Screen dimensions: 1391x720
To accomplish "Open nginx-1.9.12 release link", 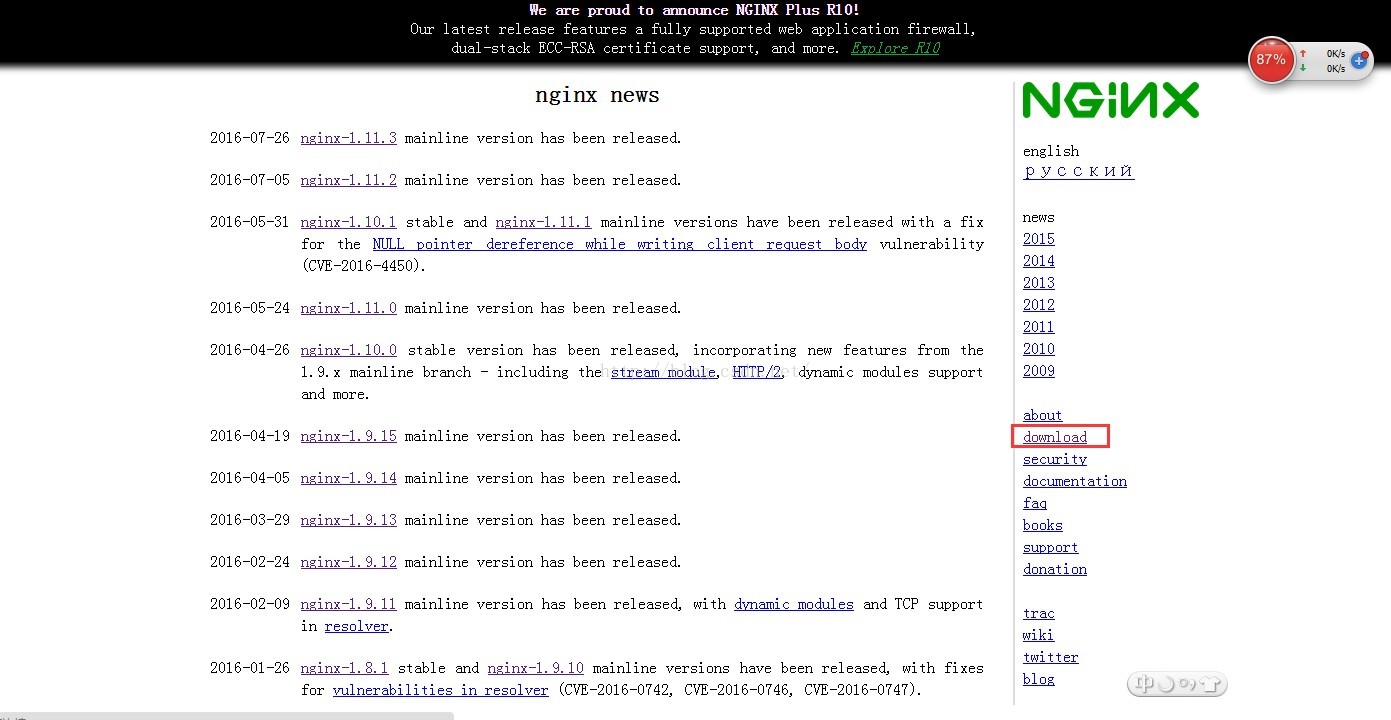I will (348, 562).
